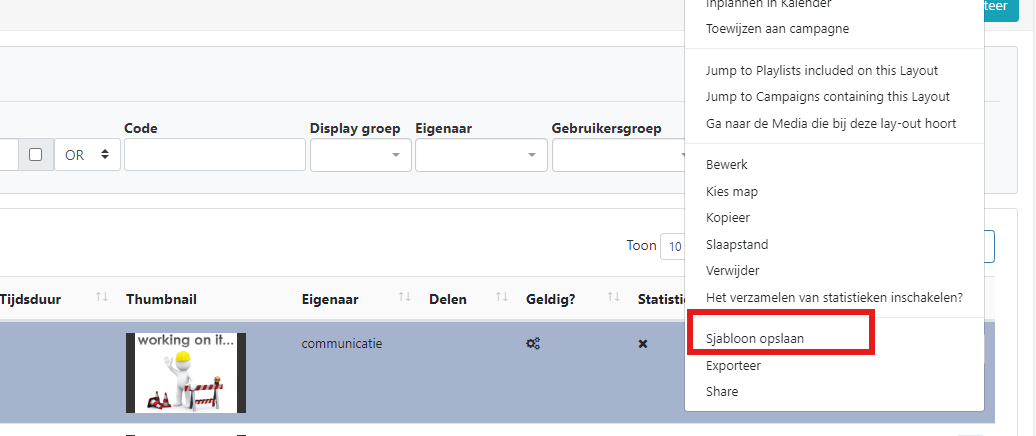Click Verwijder in the context menu
Image resolution: width=1036 pixels, height=436 pixels.
[x=732, y=270]
